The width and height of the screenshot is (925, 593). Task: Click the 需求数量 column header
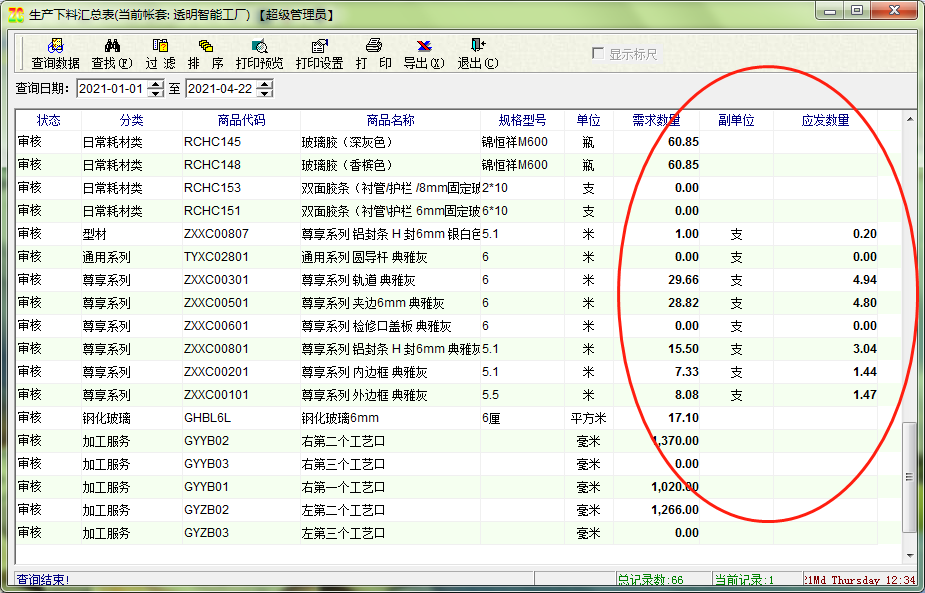click(656, 120)
